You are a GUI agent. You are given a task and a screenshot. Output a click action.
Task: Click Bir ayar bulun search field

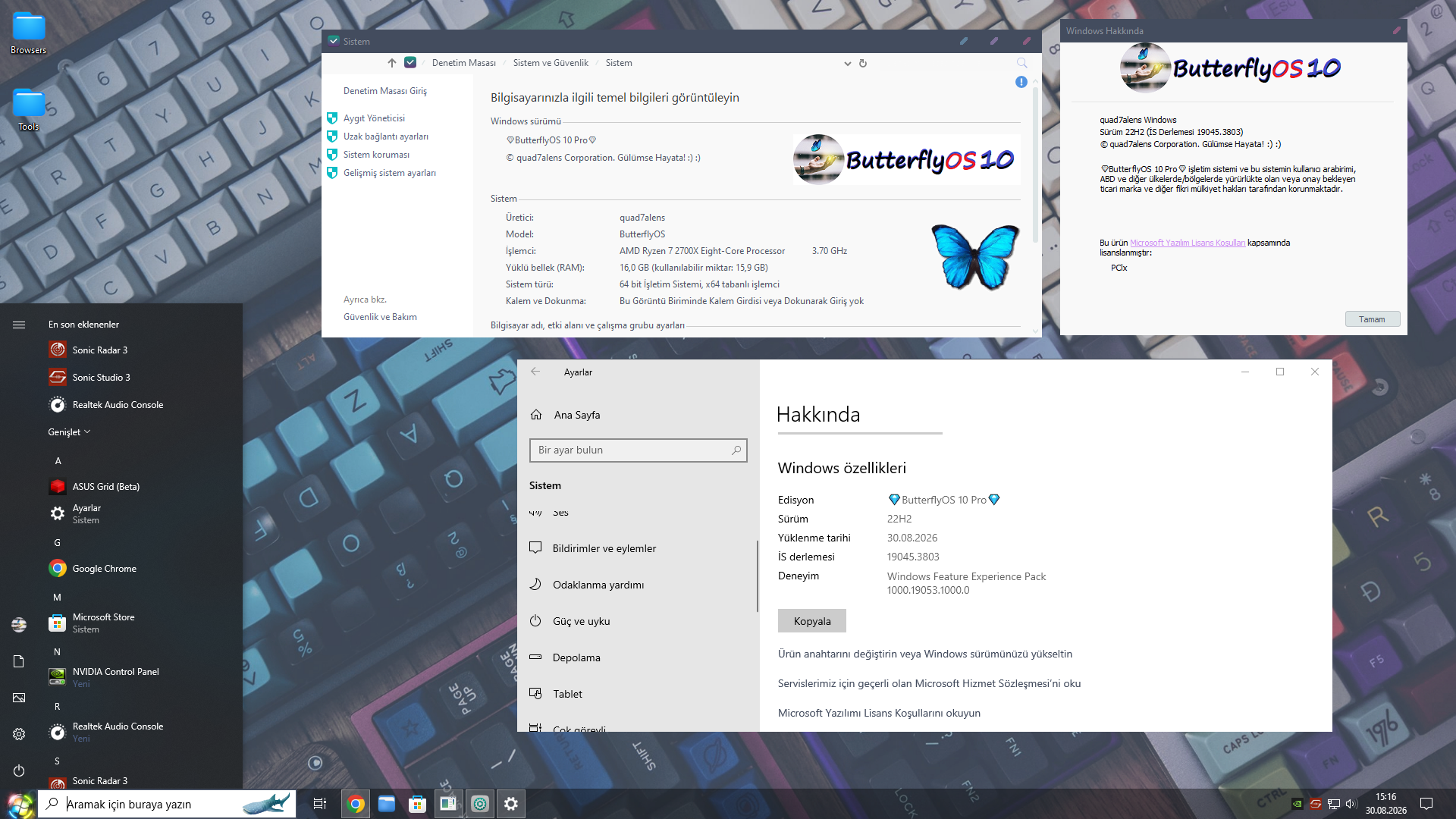(639, 450)
